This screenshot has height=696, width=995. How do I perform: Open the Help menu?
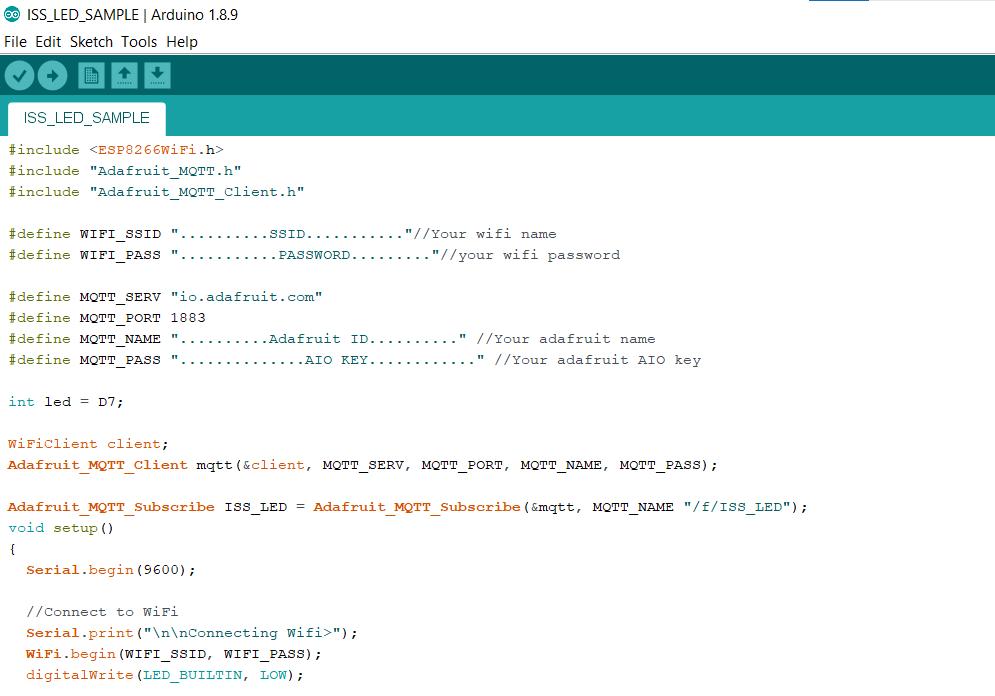point(182,42)
